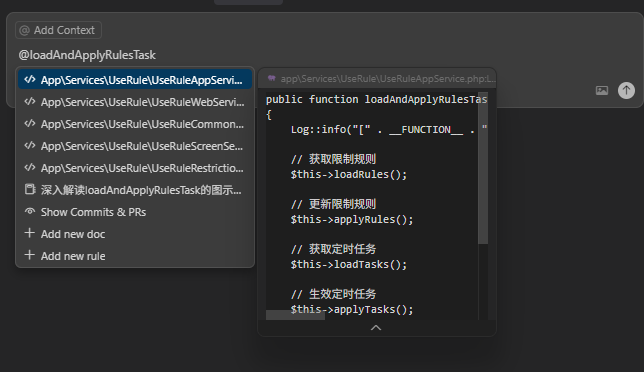The width and height of the screenshot is (644, 372).
Task: Choose Show Commits & PRs
Action: click(x=135, y=212)
